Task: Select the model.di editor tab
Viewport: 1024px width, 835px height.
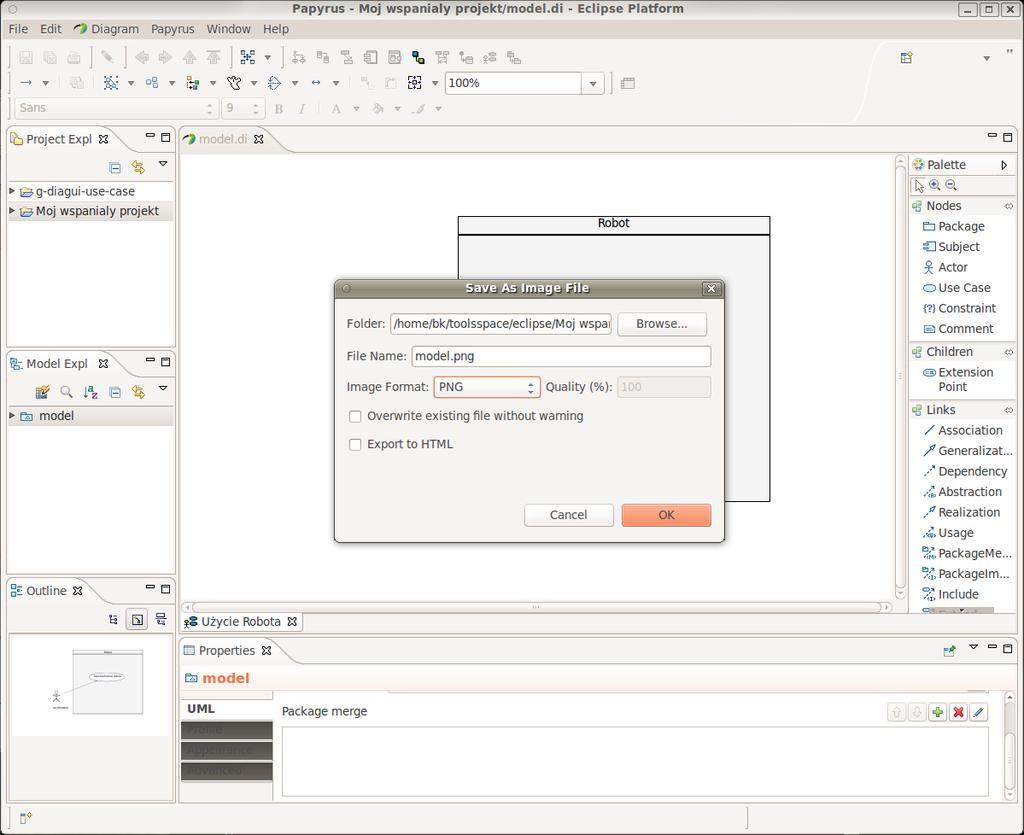Action: [x=223, y=139]
